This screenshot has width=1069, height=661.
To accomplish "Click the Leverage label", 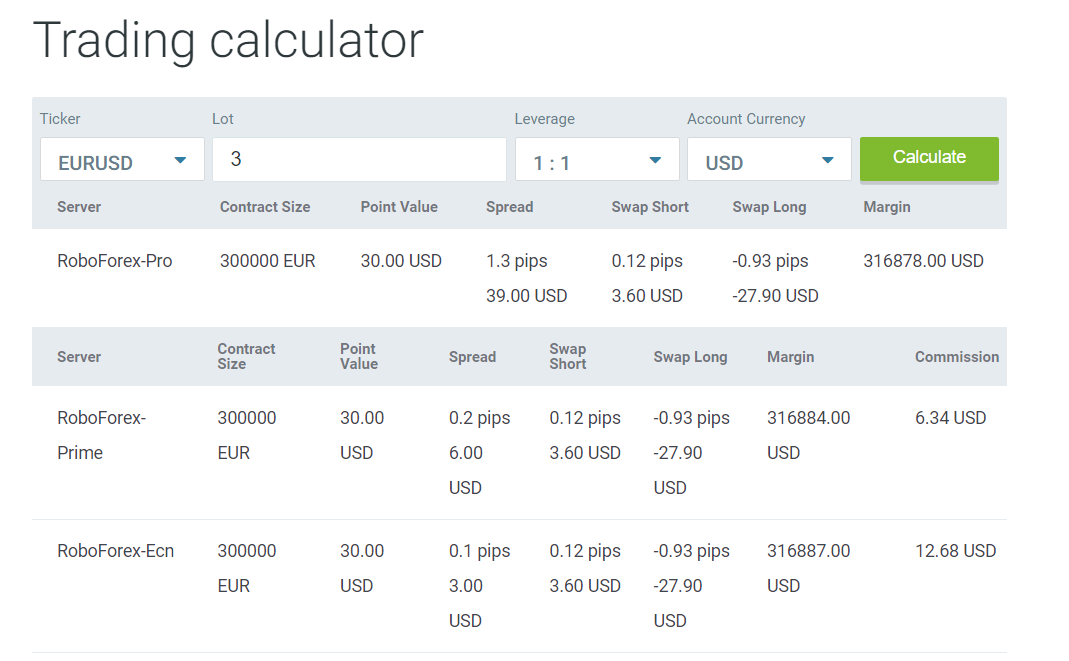I will click(544, 119).
